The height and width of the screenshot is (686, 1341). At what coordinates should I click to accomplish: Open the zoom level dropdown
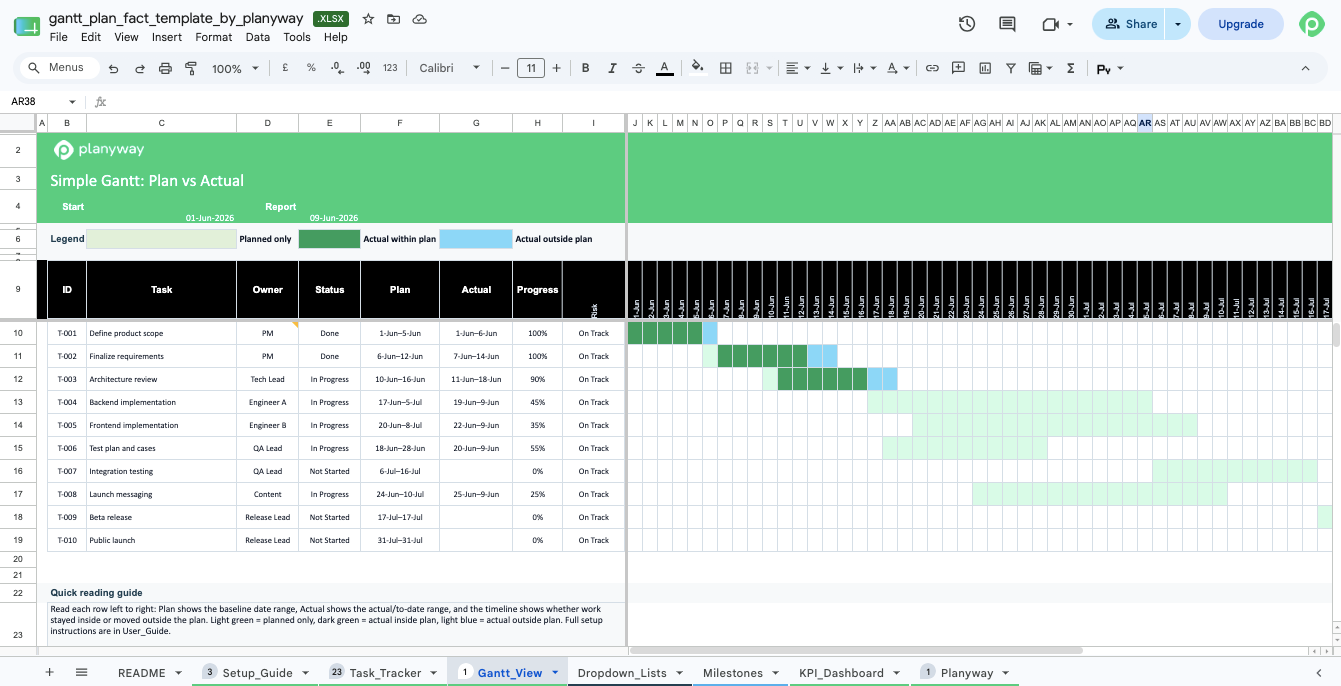(x=235, y=68)
